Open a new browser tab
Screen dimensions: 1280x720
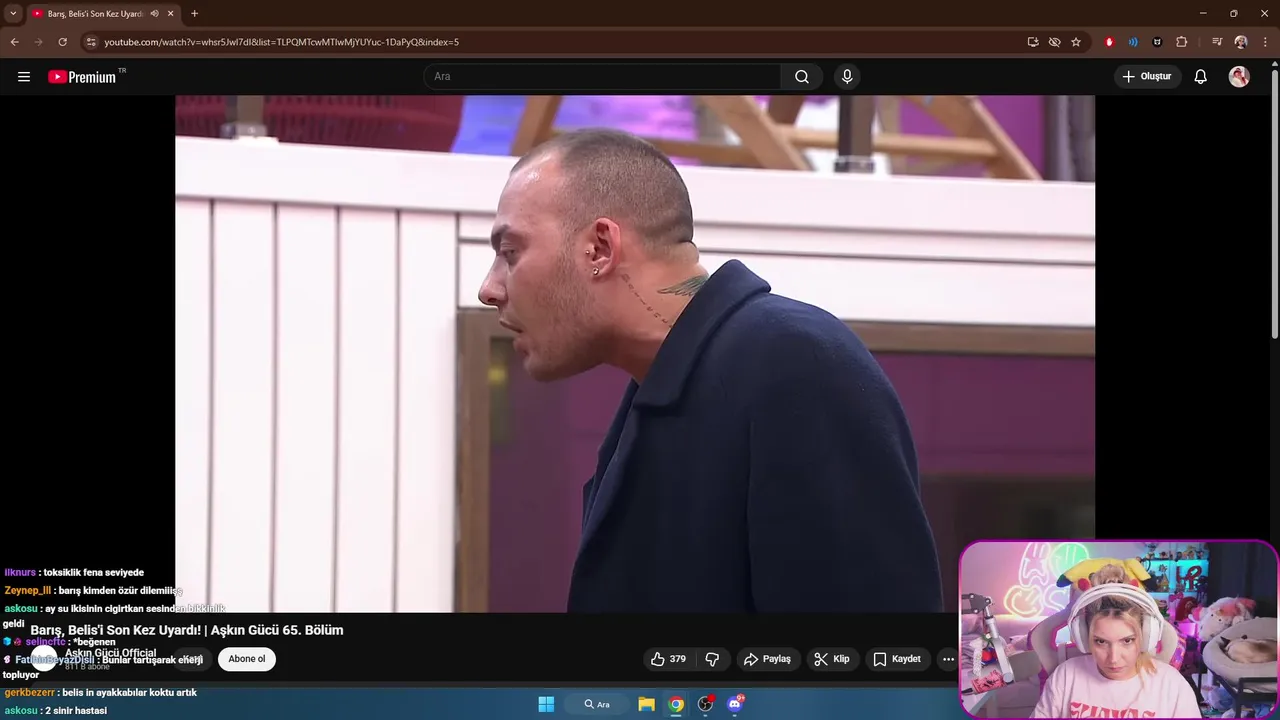pyautogui.click(x=194, y=14)
